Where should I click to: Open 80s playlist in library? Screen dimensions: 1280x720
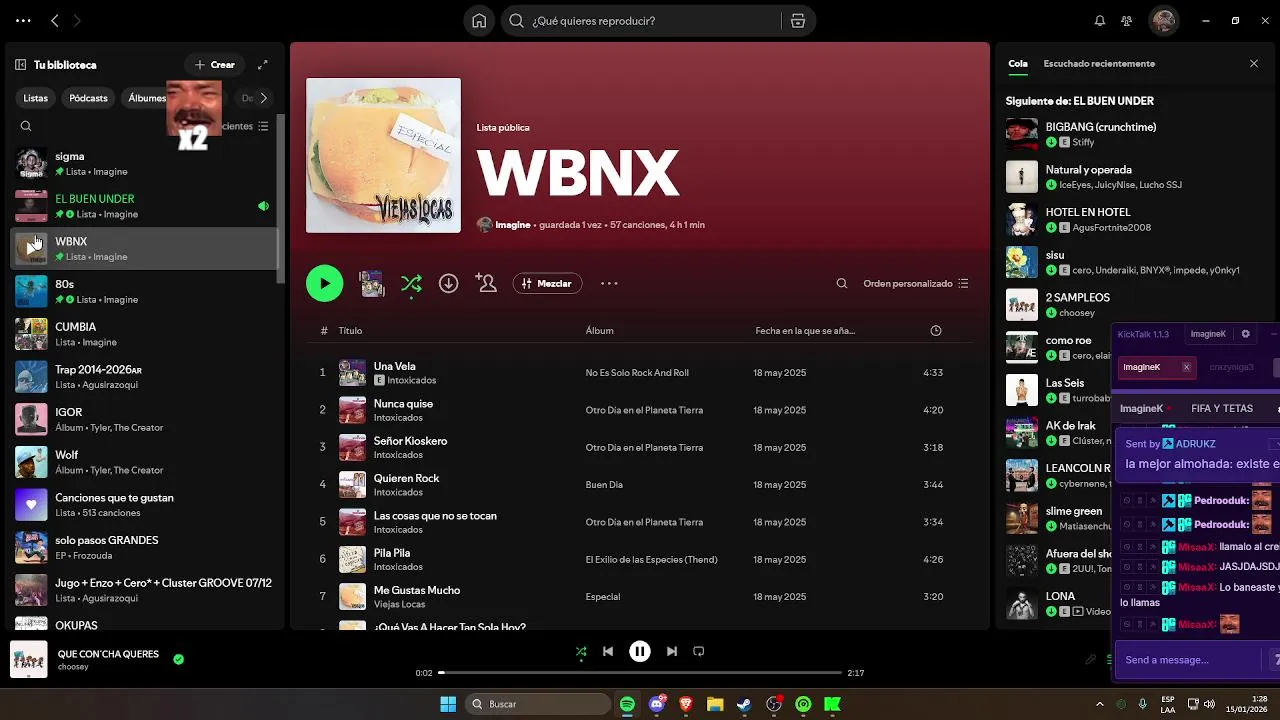tap(145, 292)
